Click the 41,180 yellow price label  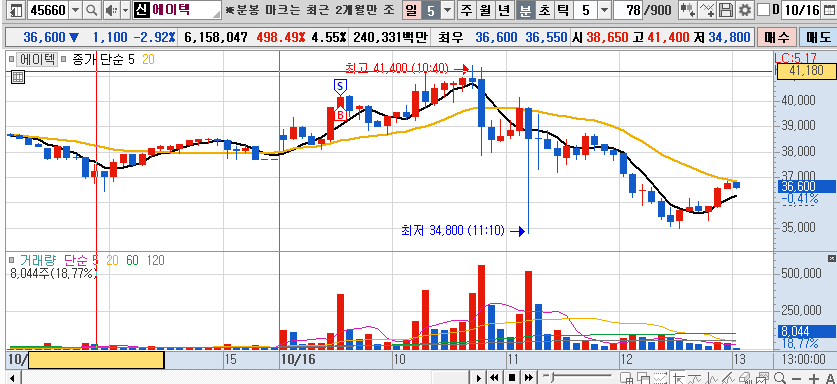[807, 71]
